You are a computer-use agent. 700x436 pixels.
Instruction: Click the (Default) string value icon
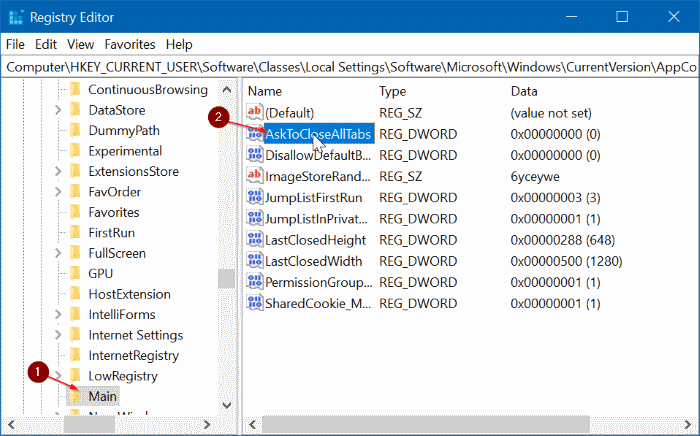[x=255, y=112]
